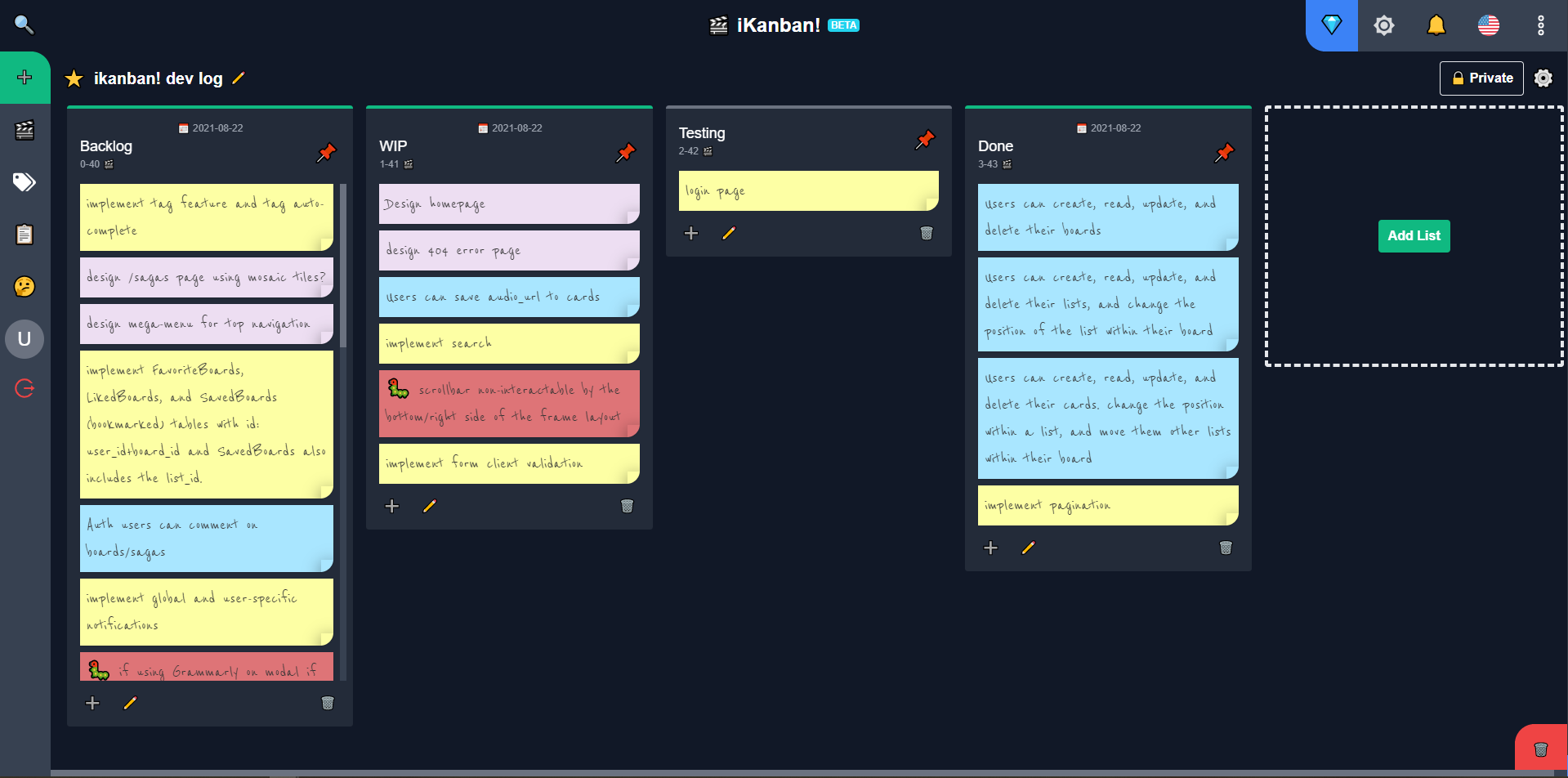Open the 'login page' card

[809, 190]
